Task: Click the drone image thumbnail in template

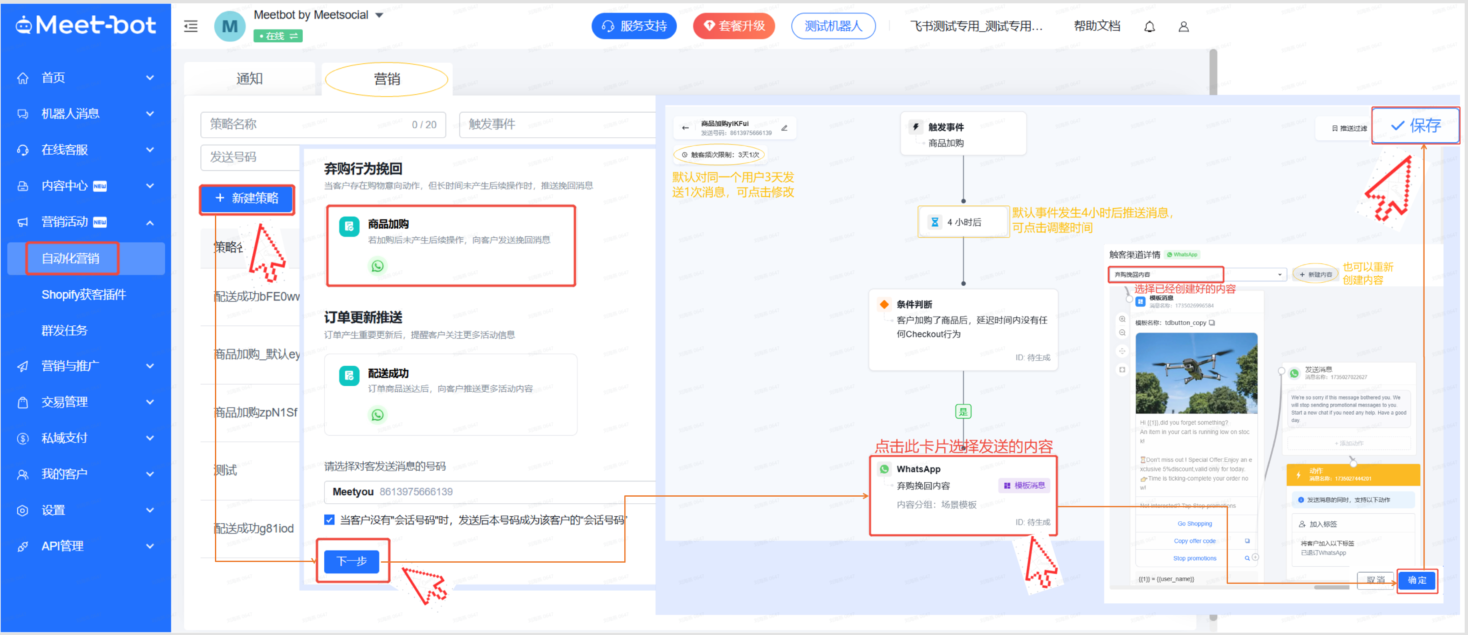Action: [x=1196, y=372]
